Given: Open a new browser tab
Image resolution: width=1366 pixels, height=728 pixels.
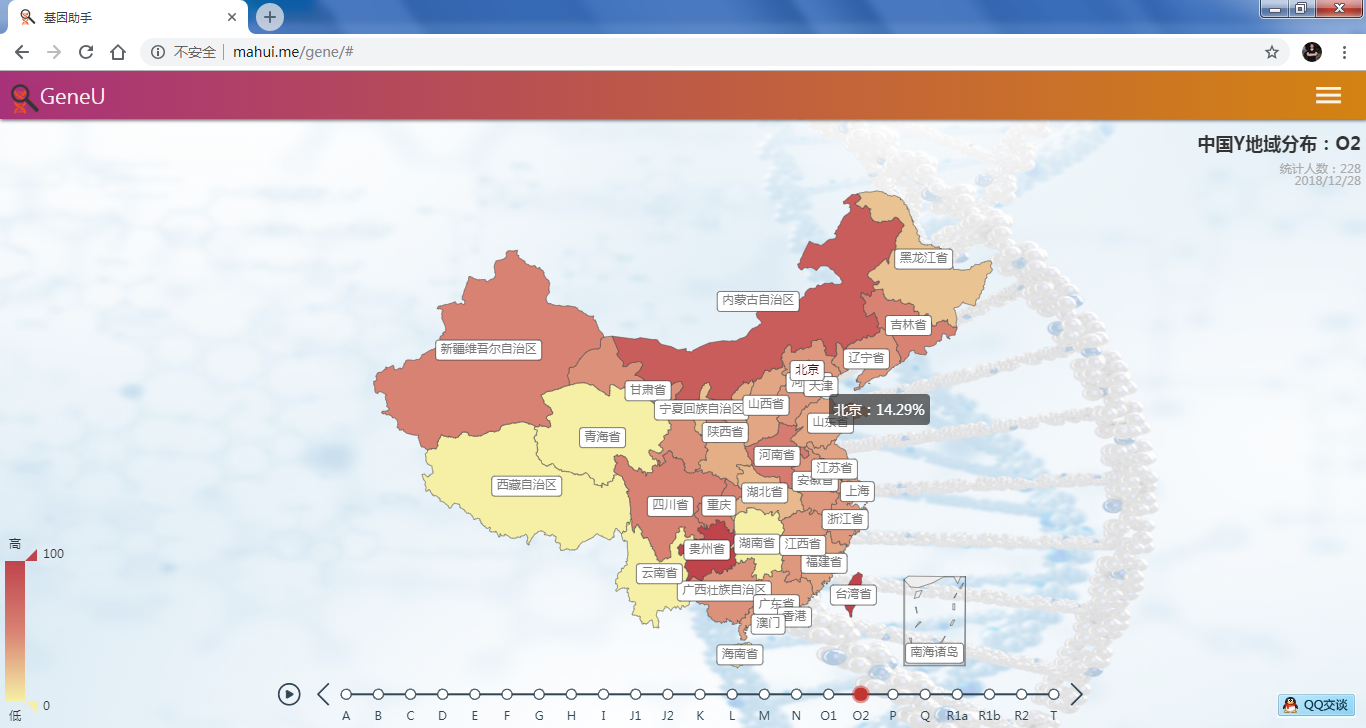Looking at the screenshot, I should 270,17.
